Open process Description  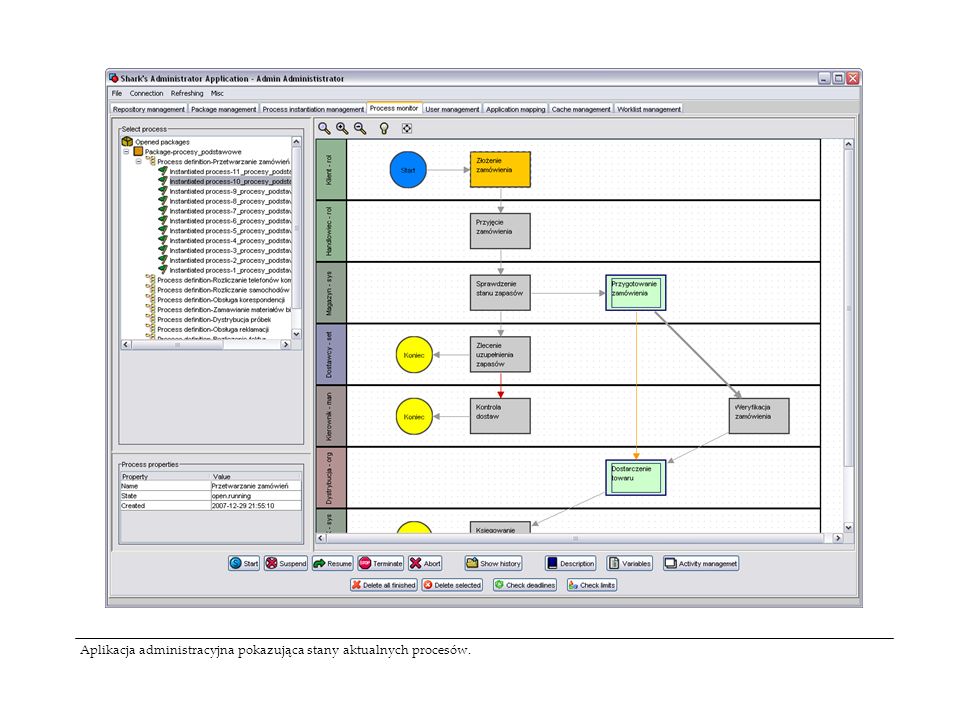tap(570, 563)
